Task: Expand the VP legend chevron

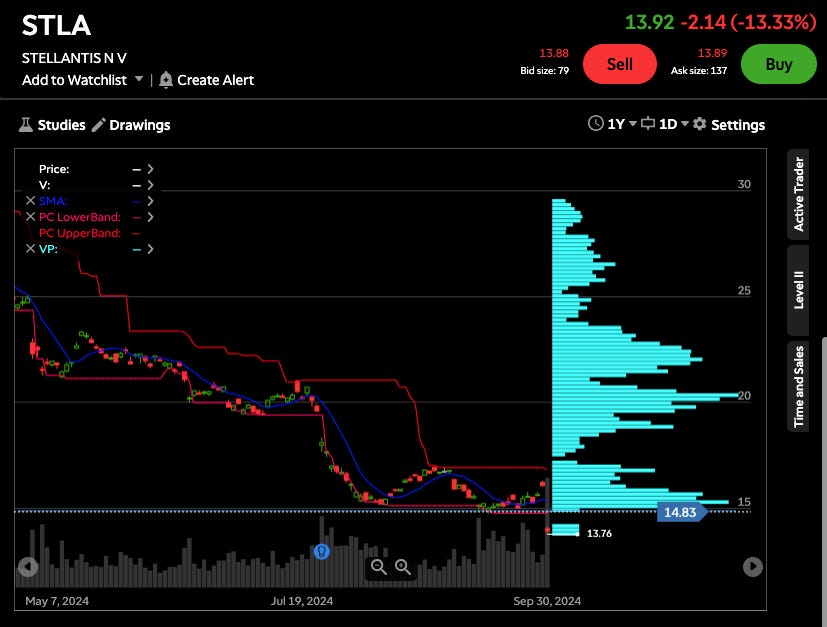Action: 151,248
